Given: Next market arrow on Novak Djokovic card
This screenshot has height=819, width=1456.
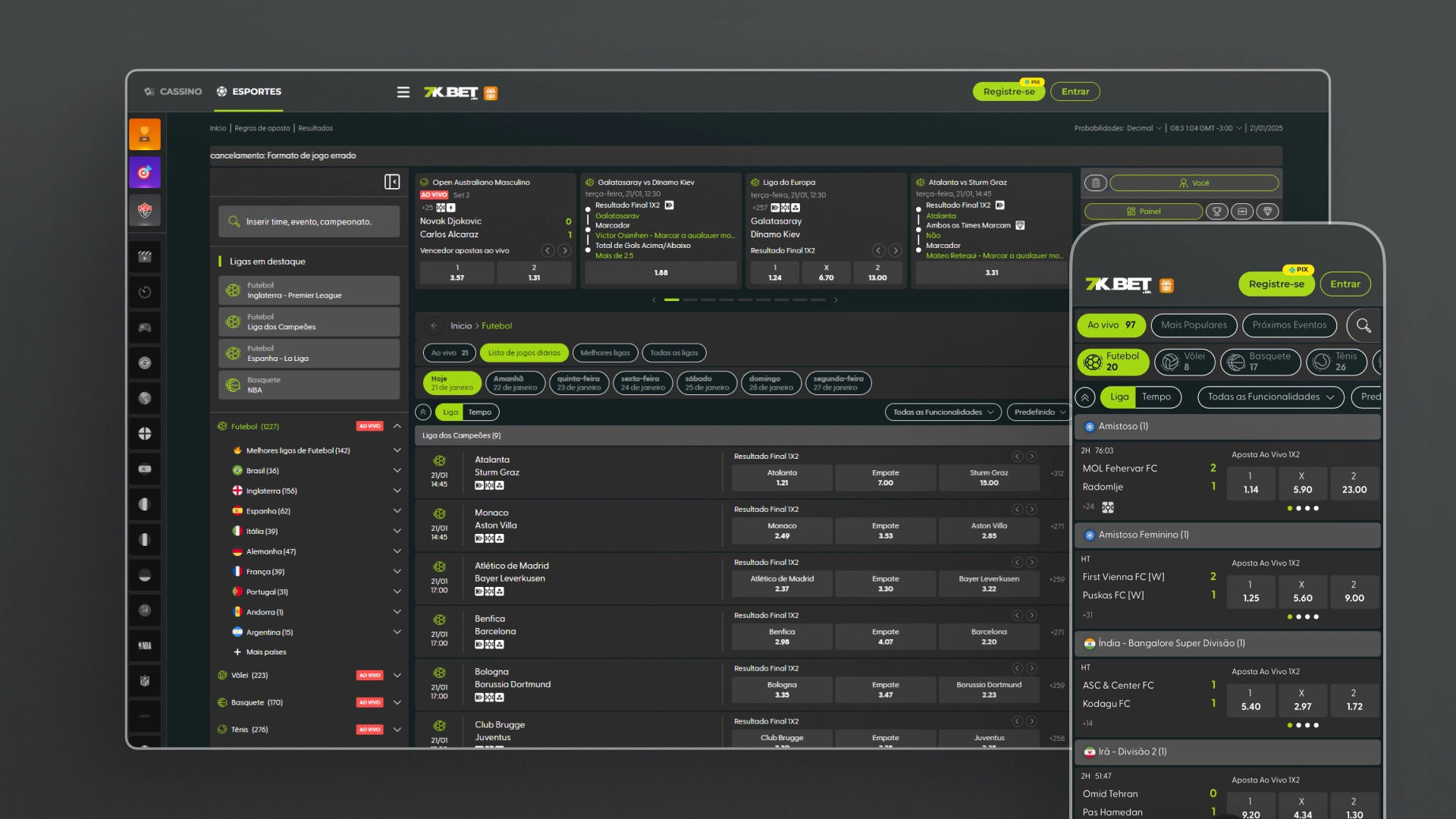Looking at the screenshot, I should point(564,251).
